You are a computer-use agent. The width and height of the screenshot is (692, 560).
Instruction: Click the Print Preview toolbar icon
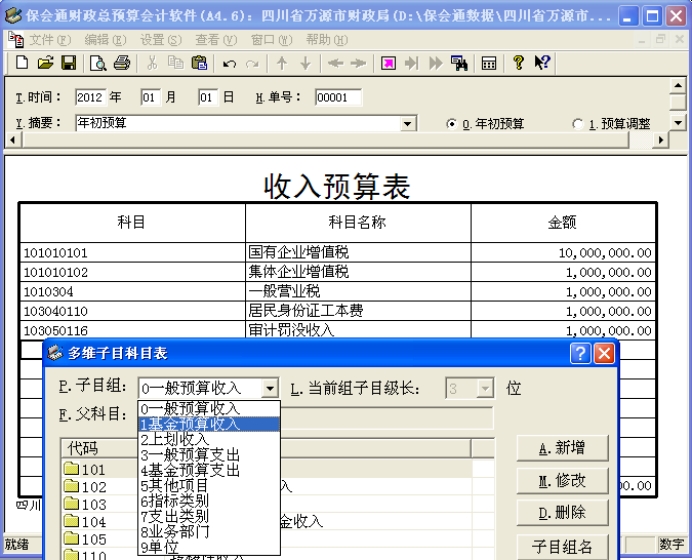pos(98,63)
